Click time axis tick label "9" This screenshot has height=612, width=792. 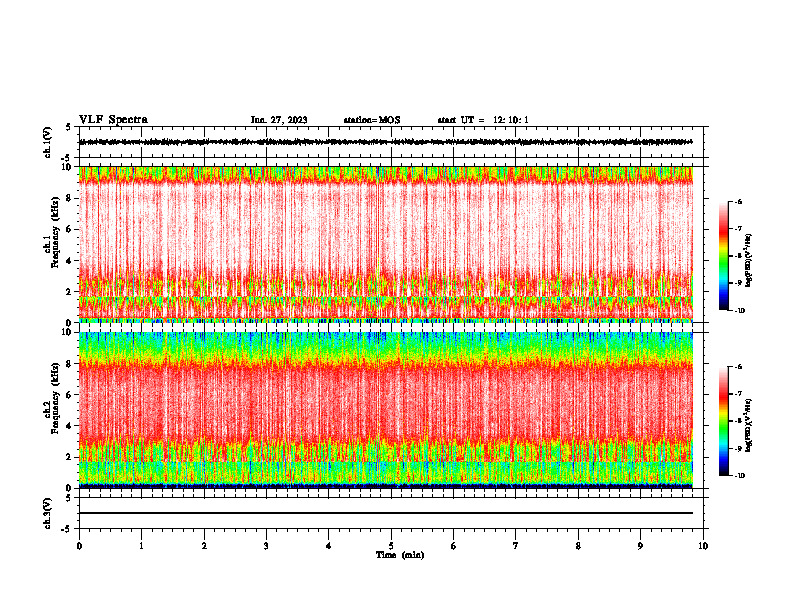point(640,546)
